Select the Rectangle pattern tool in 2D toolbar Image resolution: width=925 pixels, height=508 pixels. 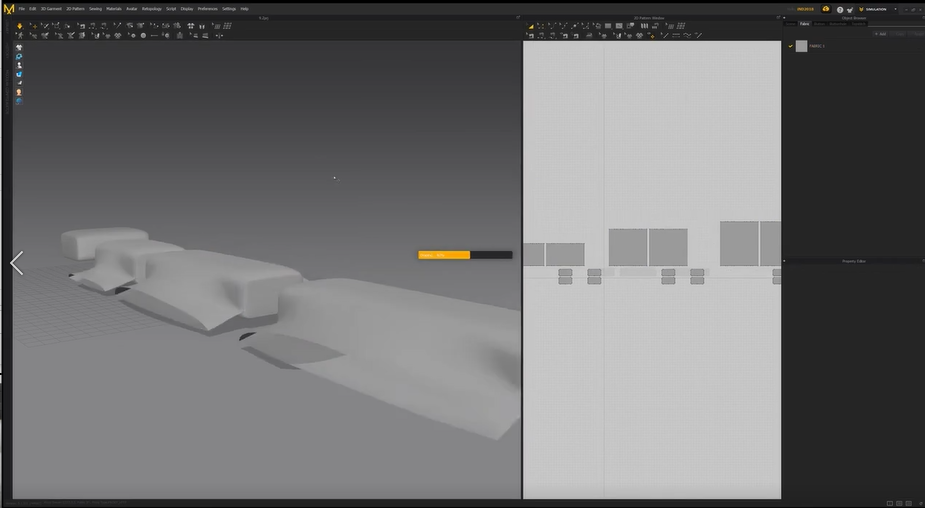608,26
